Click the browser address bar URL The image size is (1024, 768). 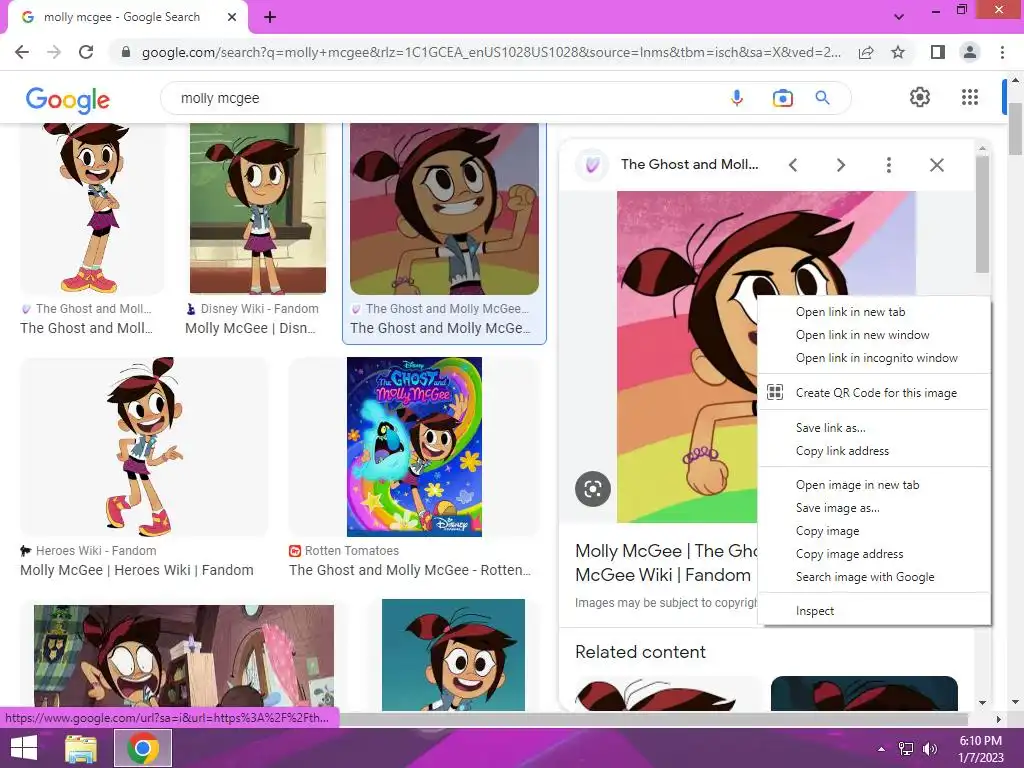[x=491, y=52]
